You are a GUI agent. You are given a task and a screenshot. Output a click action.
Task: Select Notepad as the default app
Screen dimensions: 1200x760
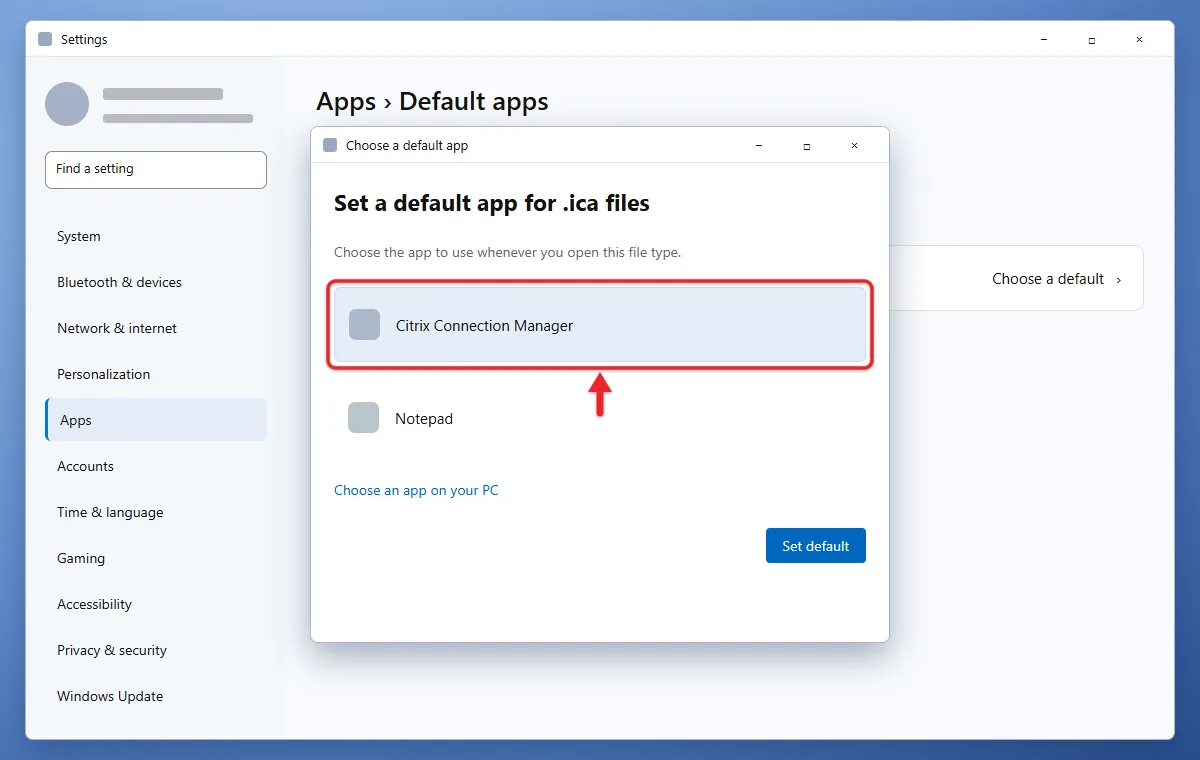tap(600, 418)
